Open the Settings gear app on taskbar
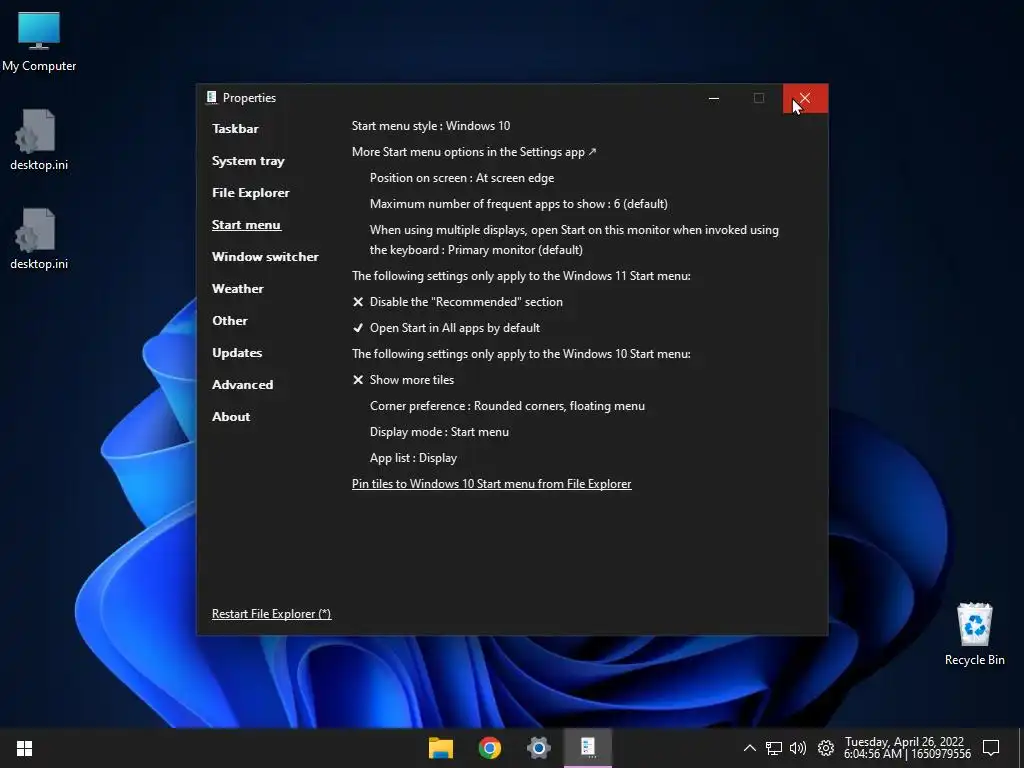 pyautogui.click(x=539, y=748)
